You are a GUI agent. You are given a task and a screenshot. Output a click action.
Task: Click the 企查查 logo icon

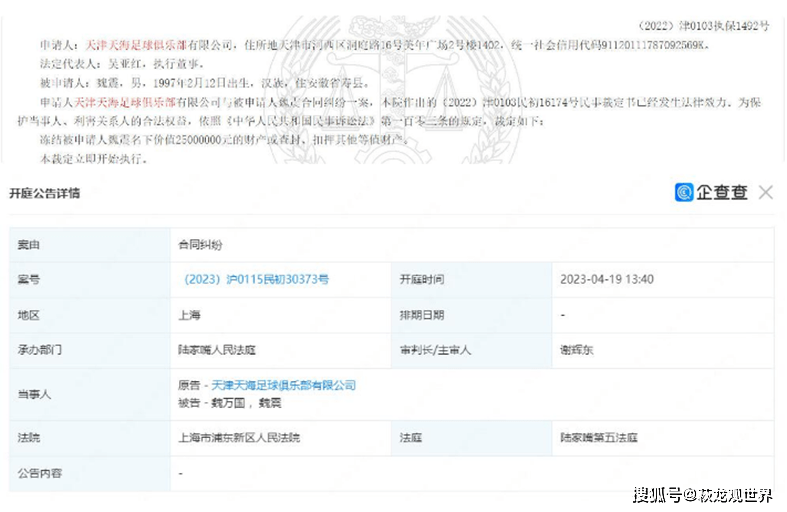point(684,192)
